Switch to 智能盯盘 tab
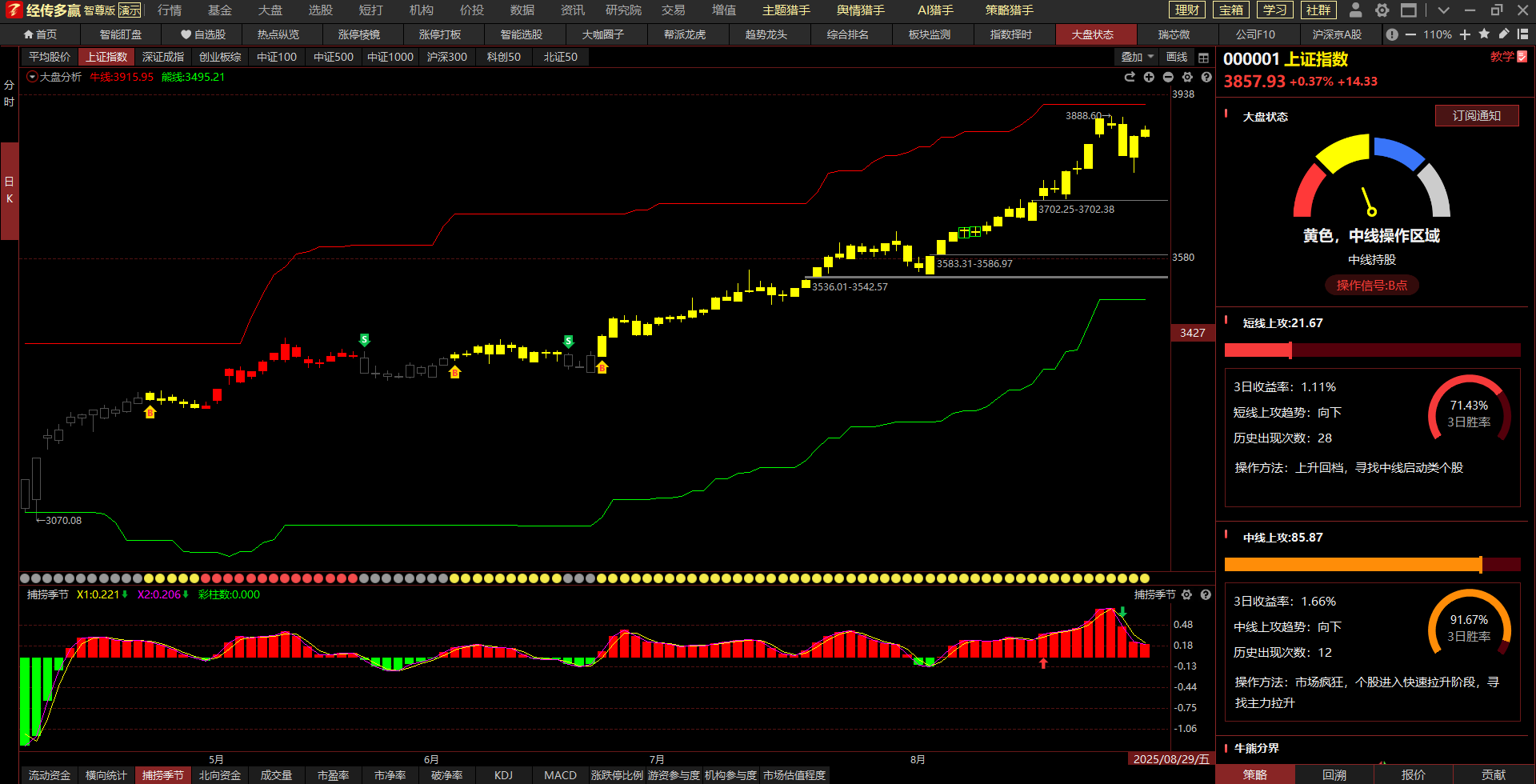Screen dimensions: 1536x784 point(121,34)
